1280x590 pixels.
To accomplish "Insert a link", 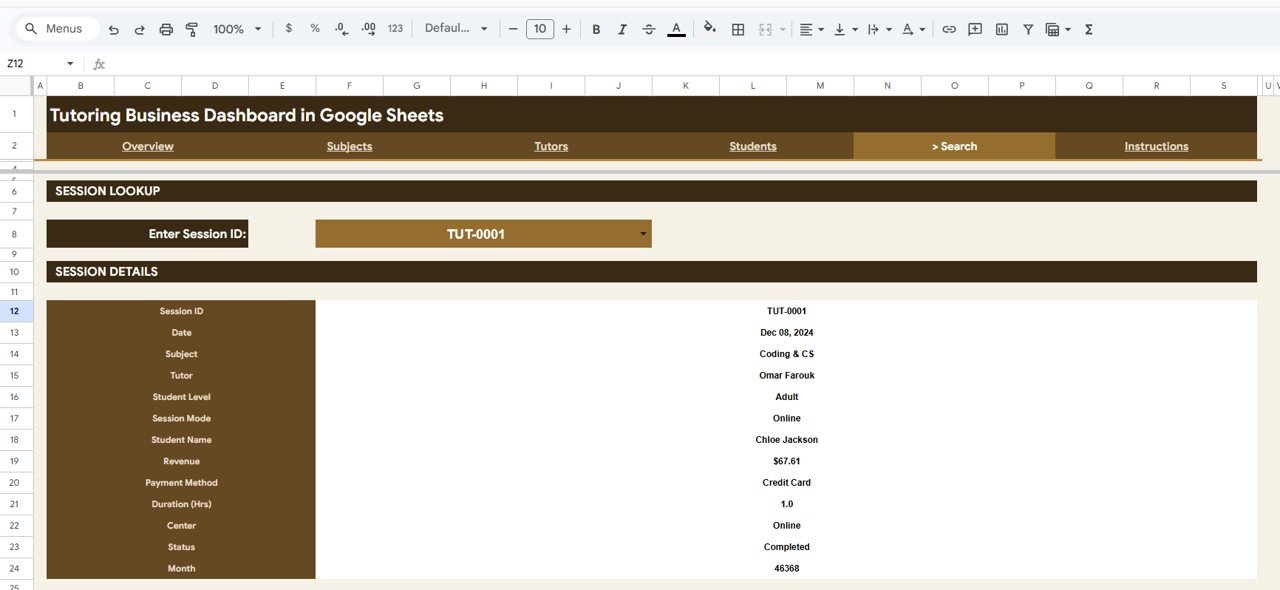I will (x=949, y=29).
